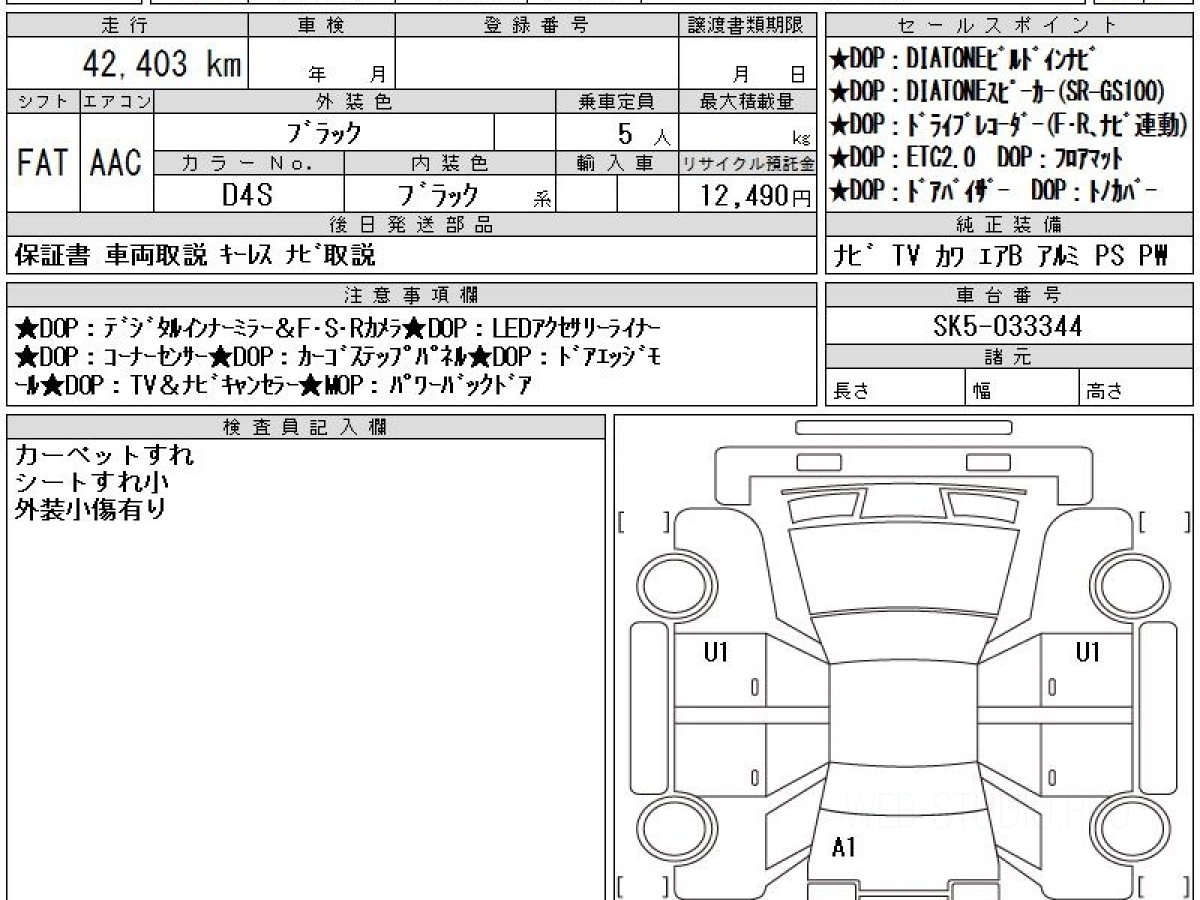Select the AAC air conditioner cell
The width and height of the screenshot is (1200, 900).
pos(117,163)
